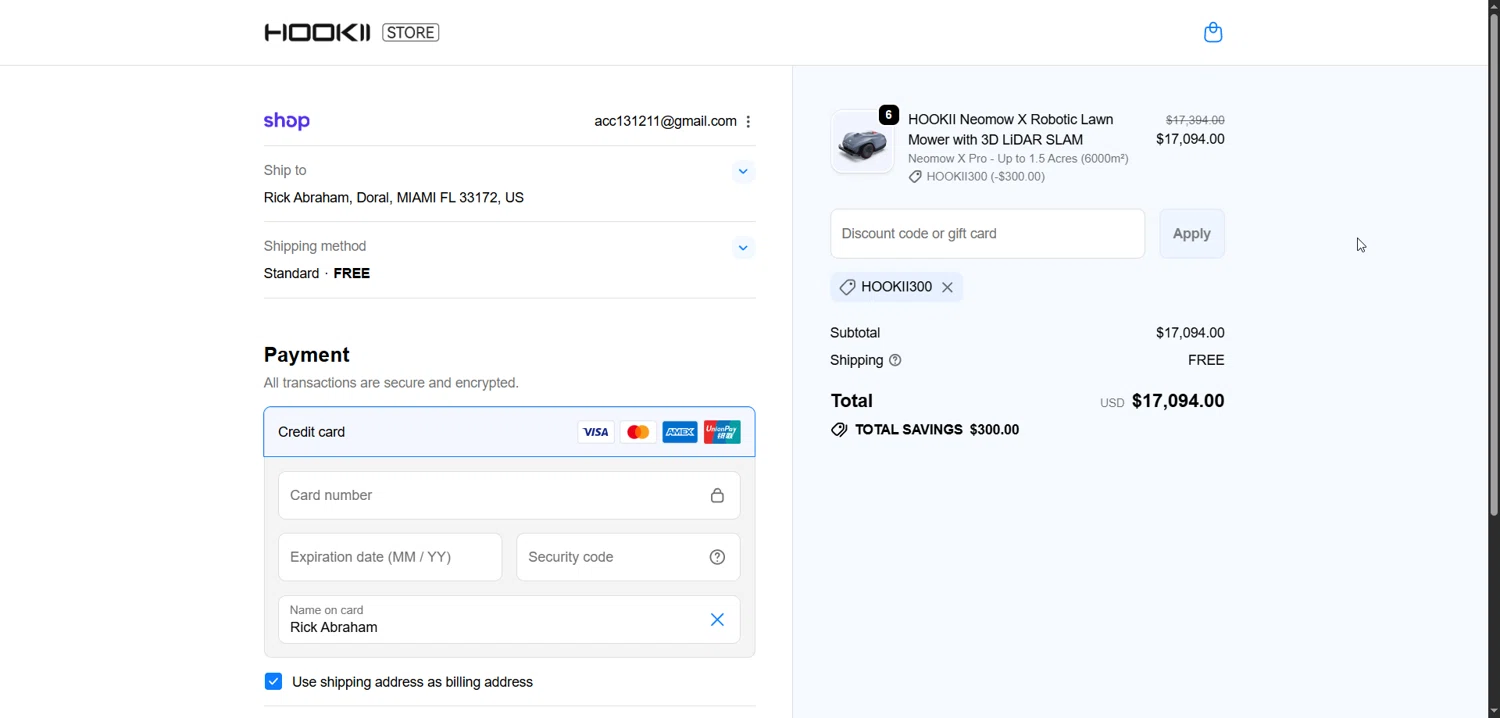Click the HOOKII Store logo
Viewport: 1500px width, 718px height.
pos(352,33)
